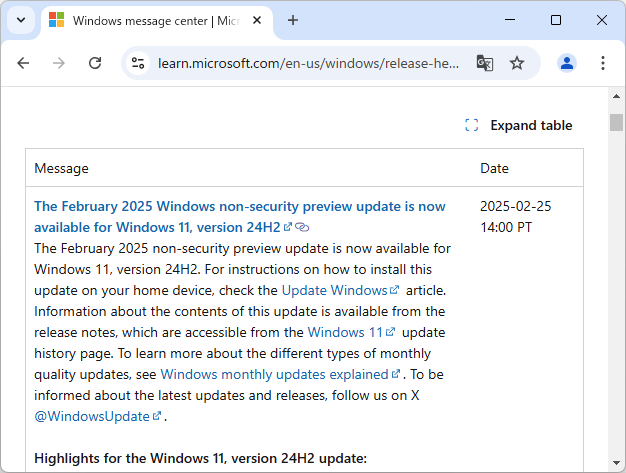Viewport: 626px width, 473px height.
Task: Open a new tab with plus button
Action: pyautogui.click(x=293, y=20)
